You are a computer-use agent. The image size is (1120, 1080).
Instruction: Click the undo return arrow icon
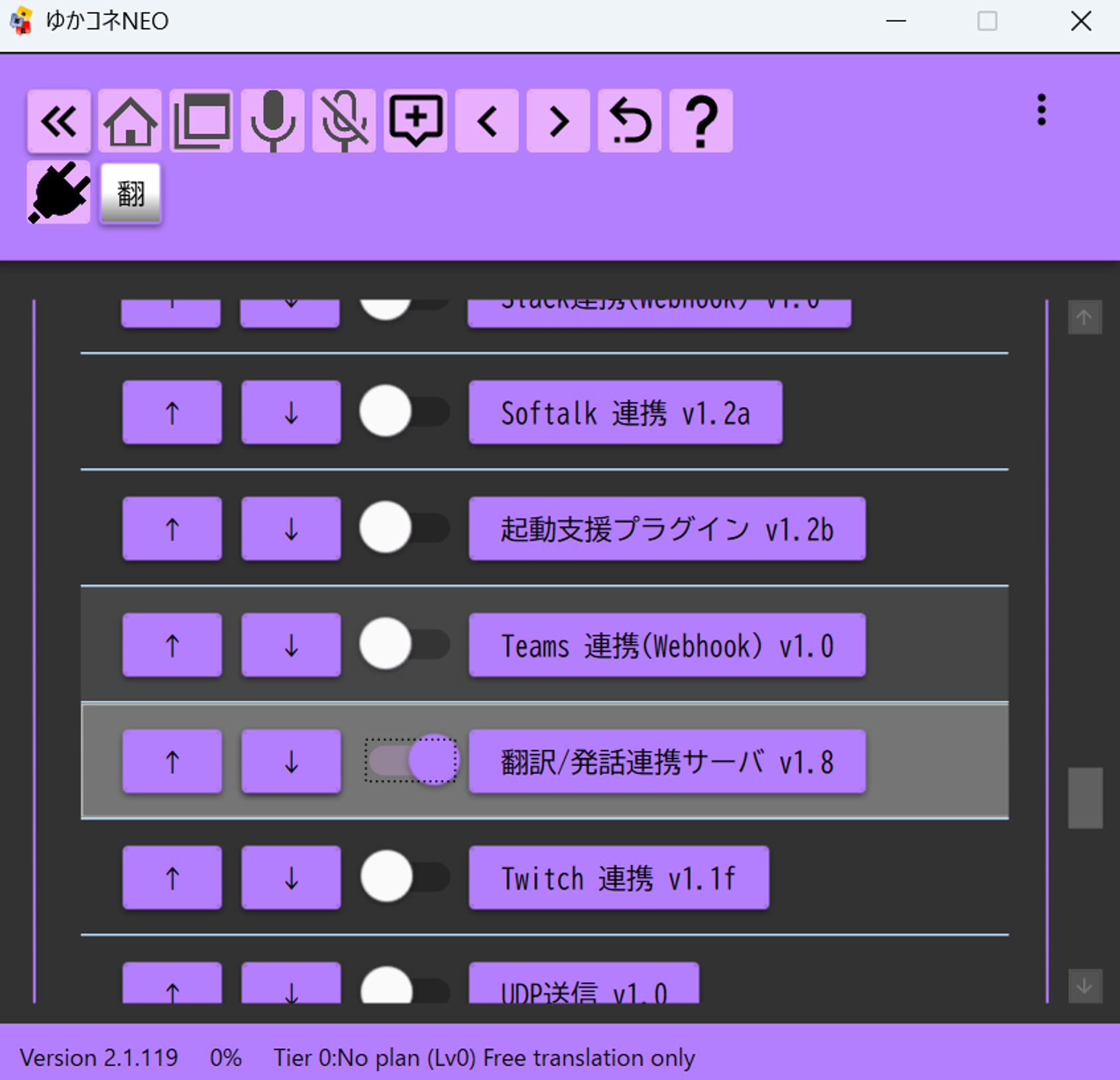tap(630, 121)
